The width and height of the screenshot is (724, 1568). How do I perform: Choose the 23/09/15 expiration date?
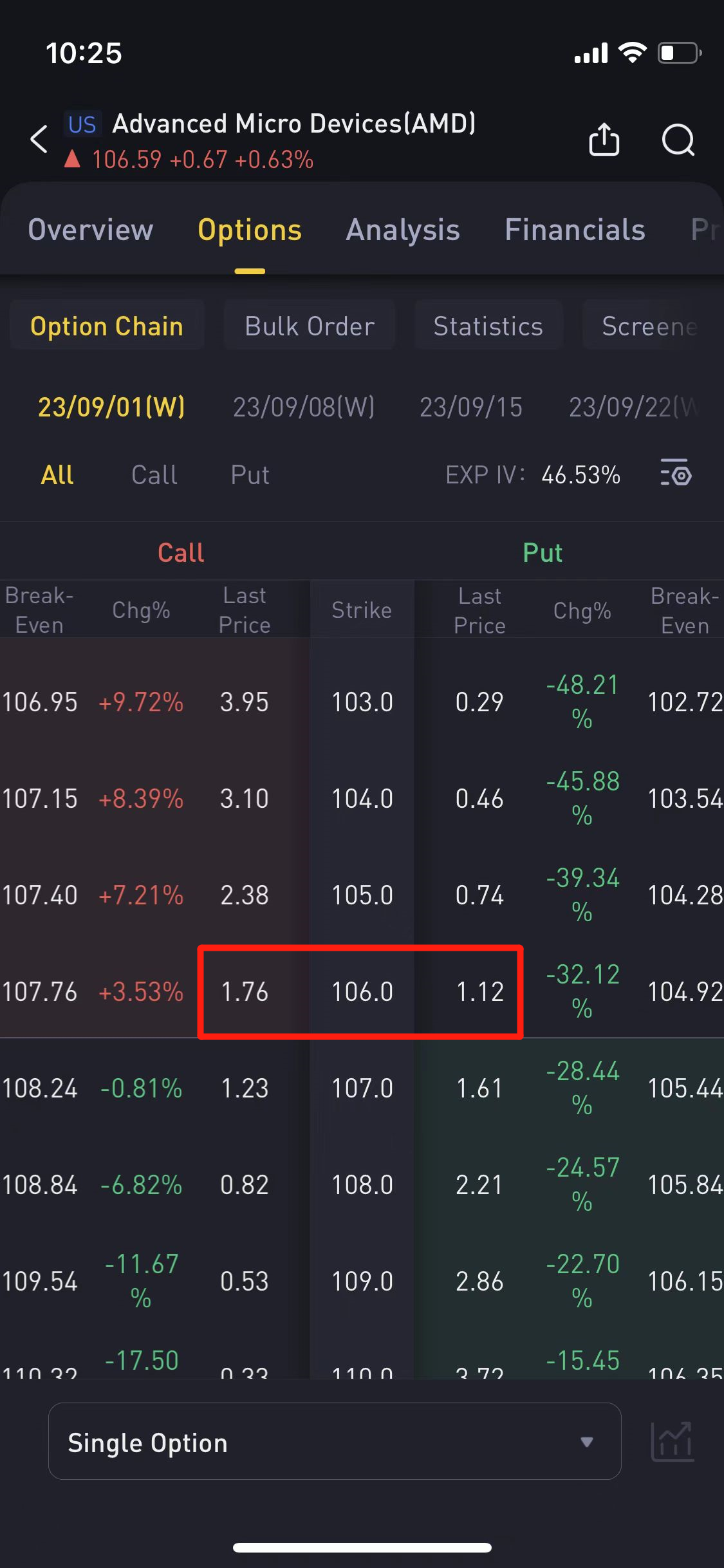point(470,407)
